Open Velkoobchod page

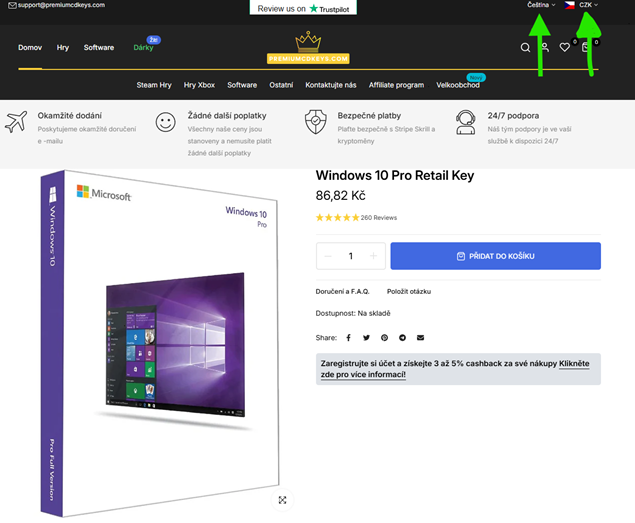(458, 85)
